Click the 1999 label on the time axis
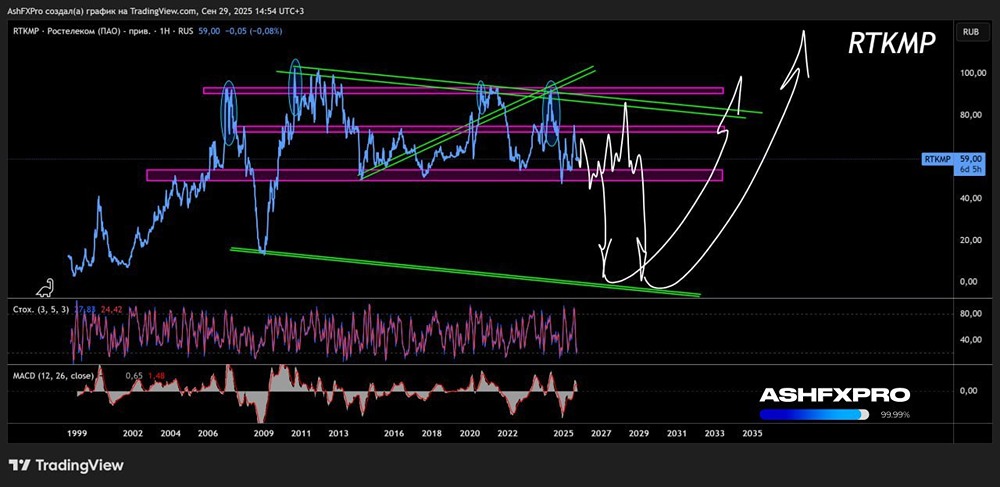1000x487 pixels. coord(77,433)
